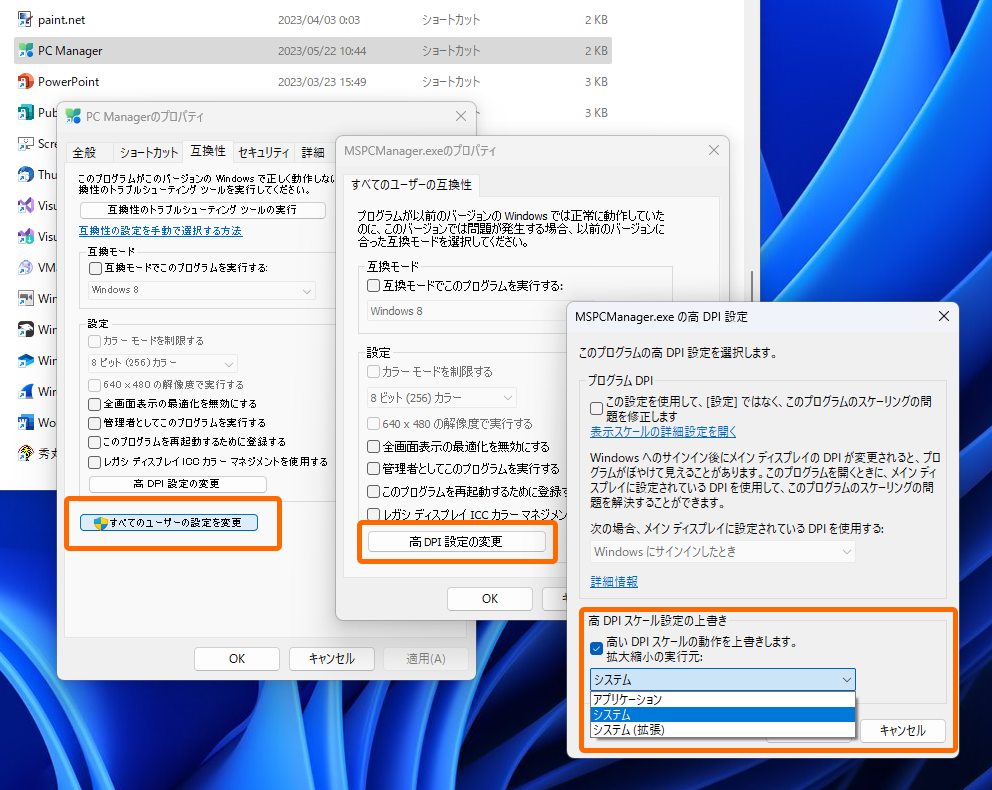Close the PC Managerのプロパティ window
Viewport: 992px width, 790px height.
click(x=461, y=116)
